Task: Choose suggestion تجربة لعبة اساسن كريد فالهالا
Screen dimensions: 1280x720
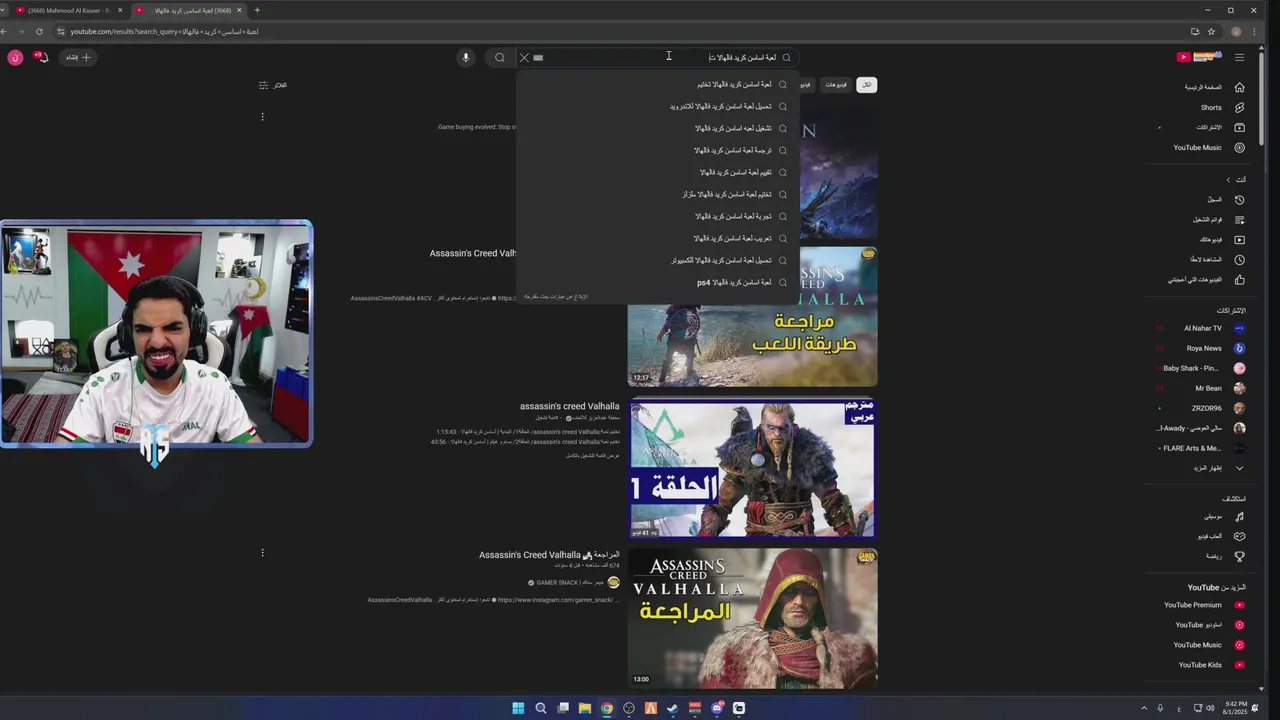Action: click(658, 216)
